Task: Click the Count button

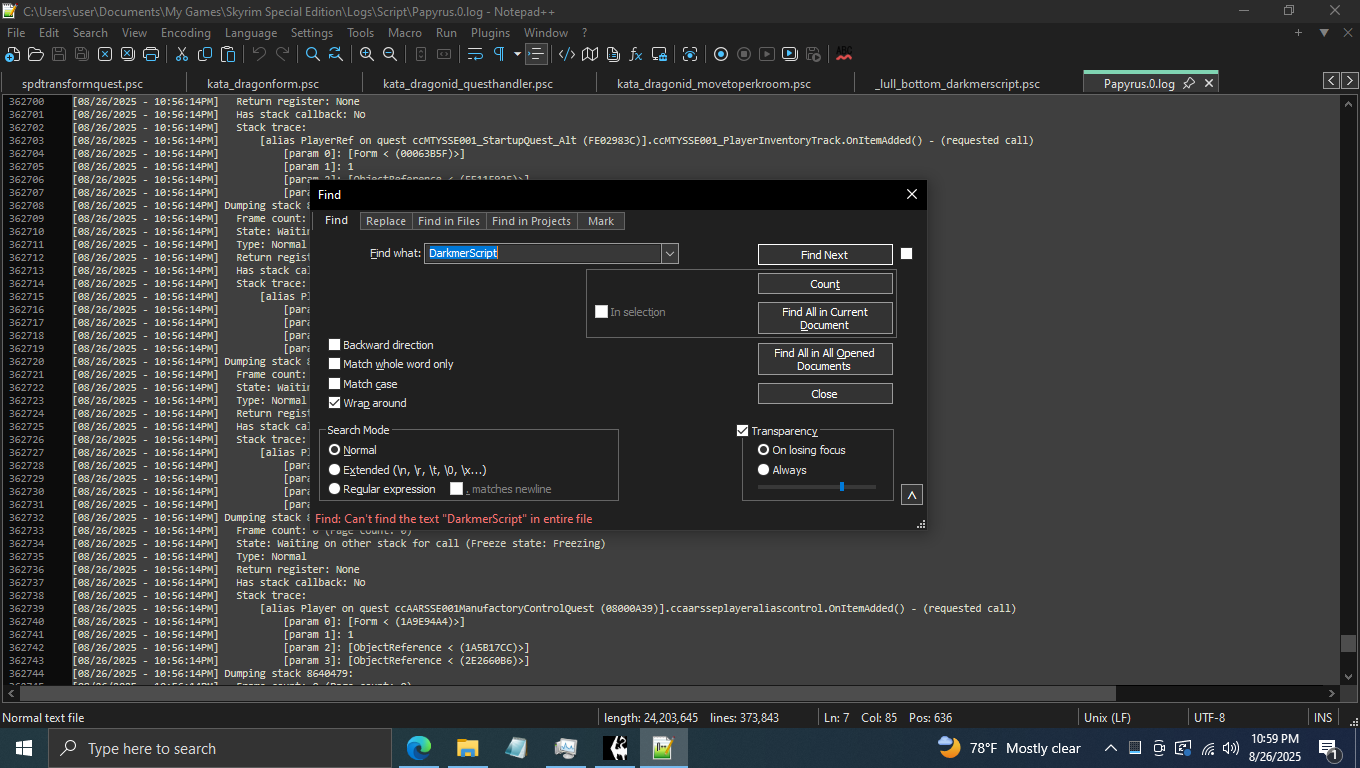Action: 825,284
